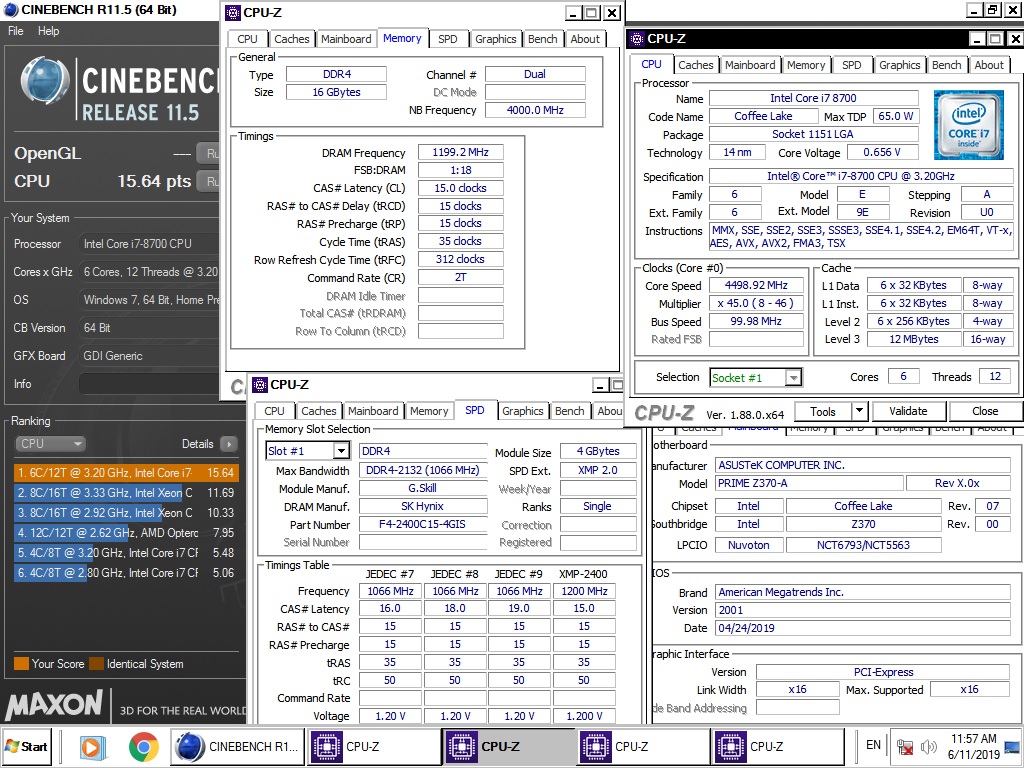
Task: Switch to CPU tab in Memory window
Action: pos(248,39)
